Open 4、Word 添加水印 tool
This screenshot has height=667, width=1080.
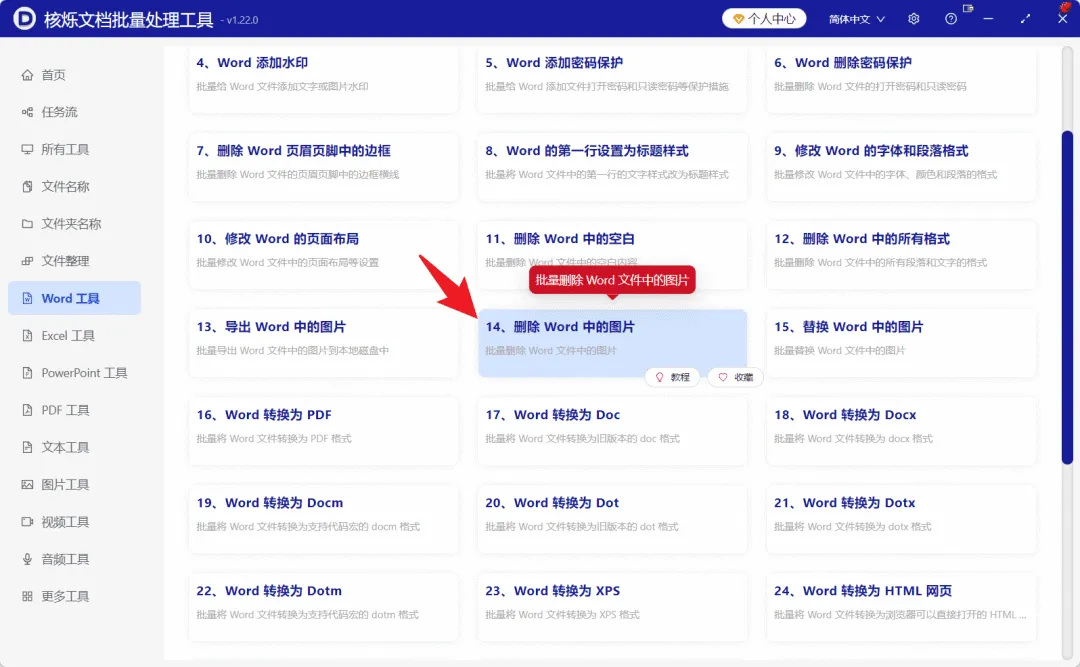pos(324,79)
